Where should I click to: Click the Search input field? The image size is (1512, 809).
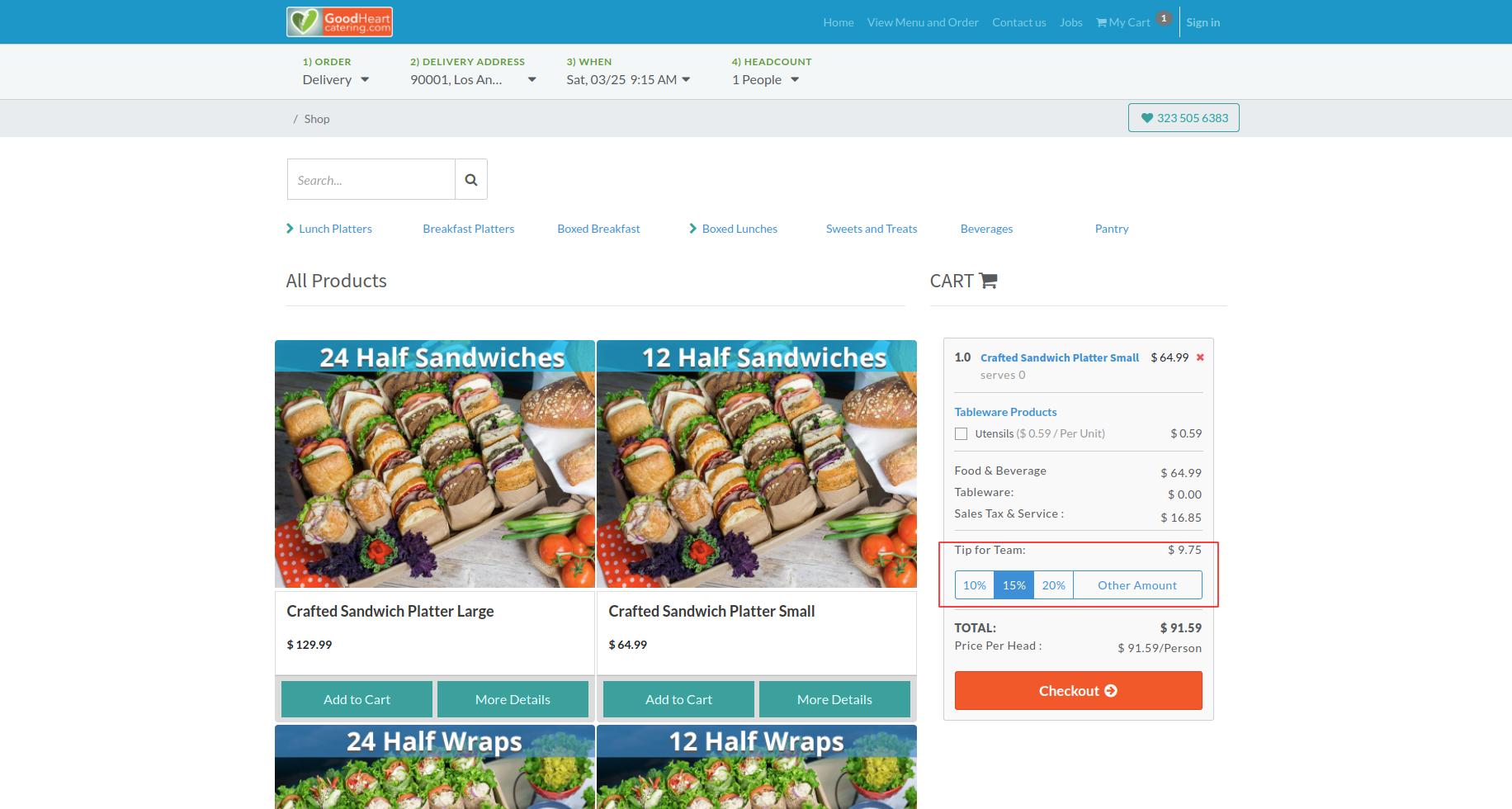pyautogui.click(x=371, y=179)
